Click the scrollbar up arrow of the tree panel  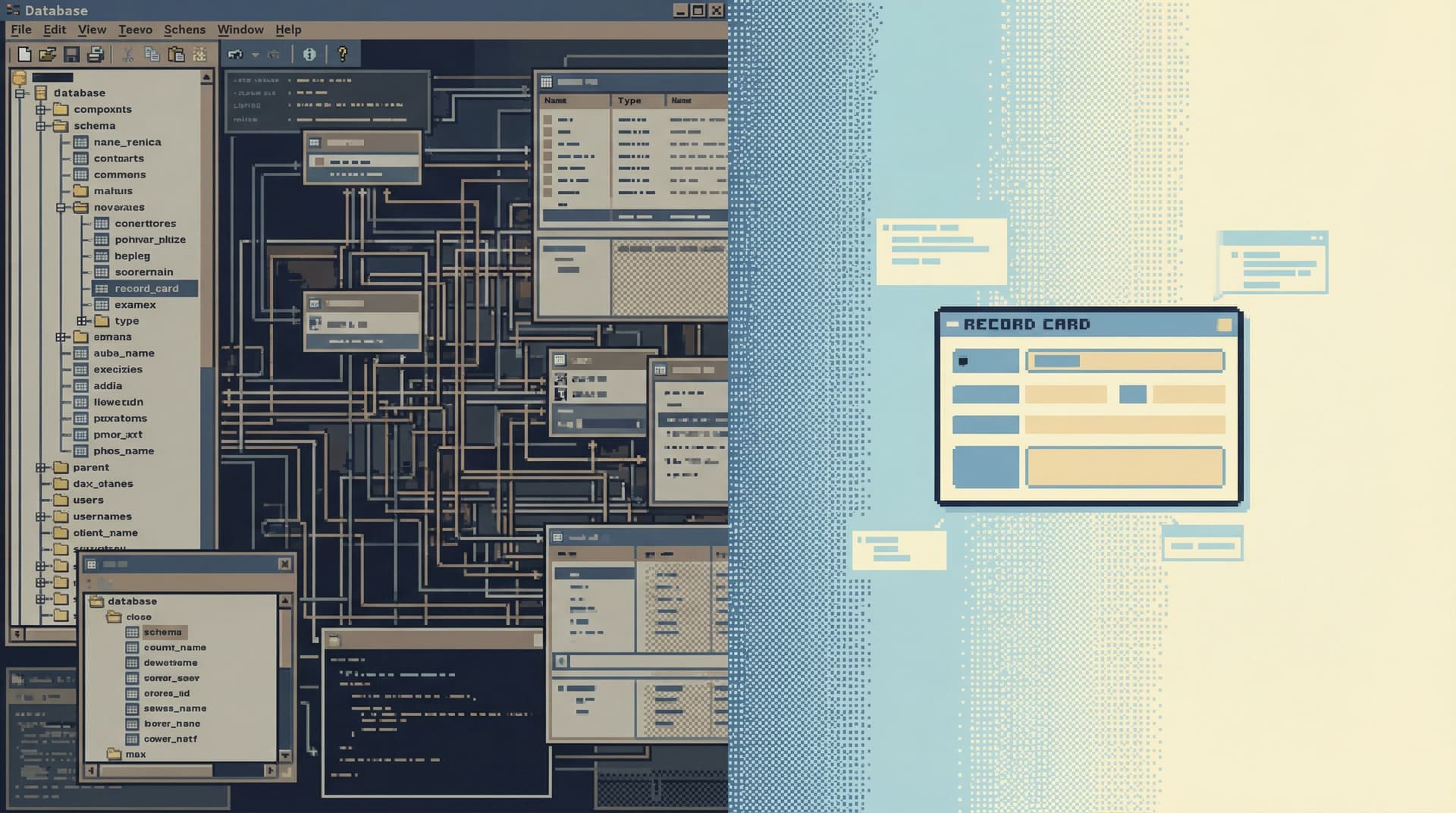click(x=205, y=75)
